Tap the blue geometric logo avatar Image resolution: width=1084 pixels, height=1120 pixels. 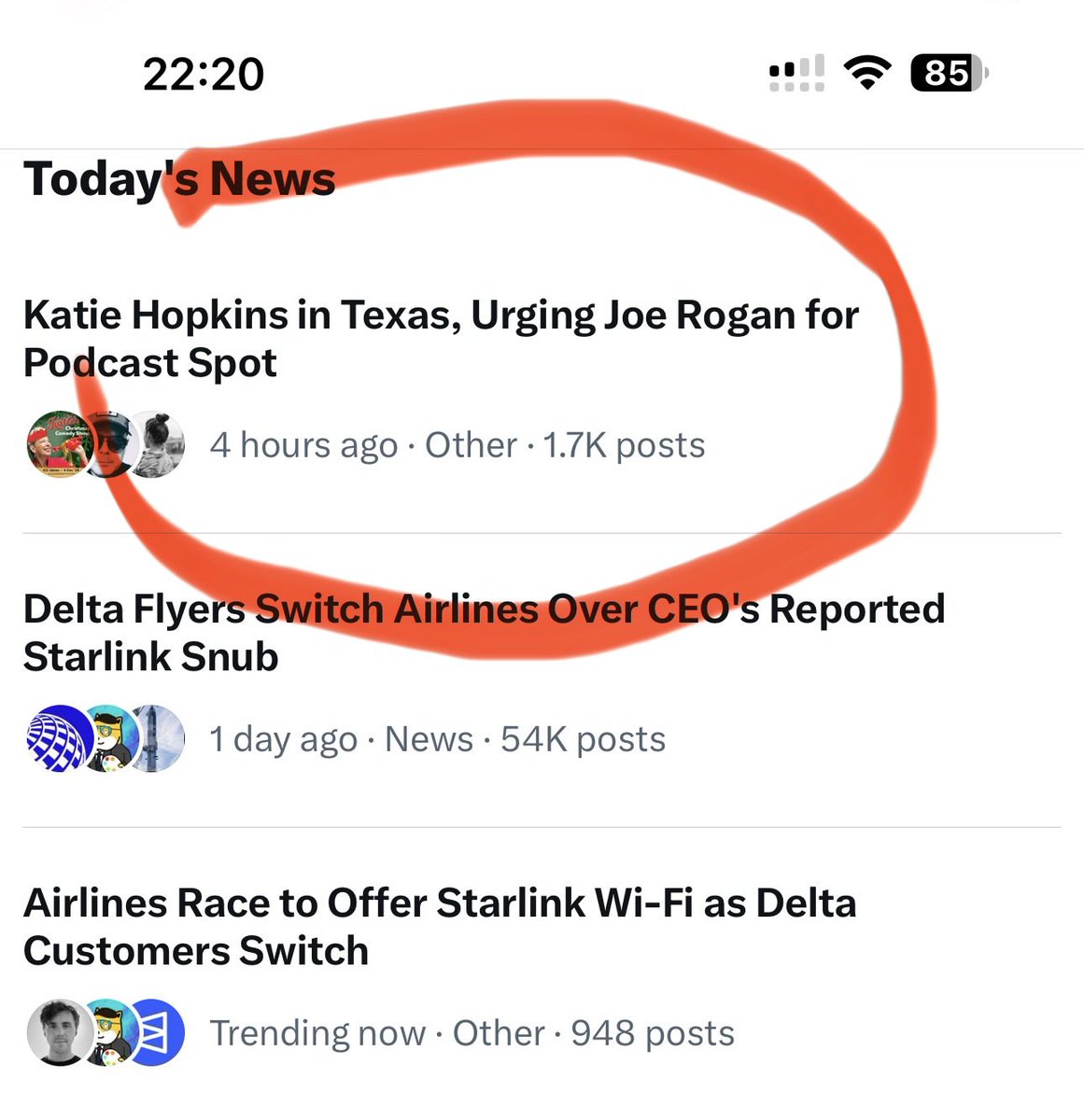[x=157, y=1032]
